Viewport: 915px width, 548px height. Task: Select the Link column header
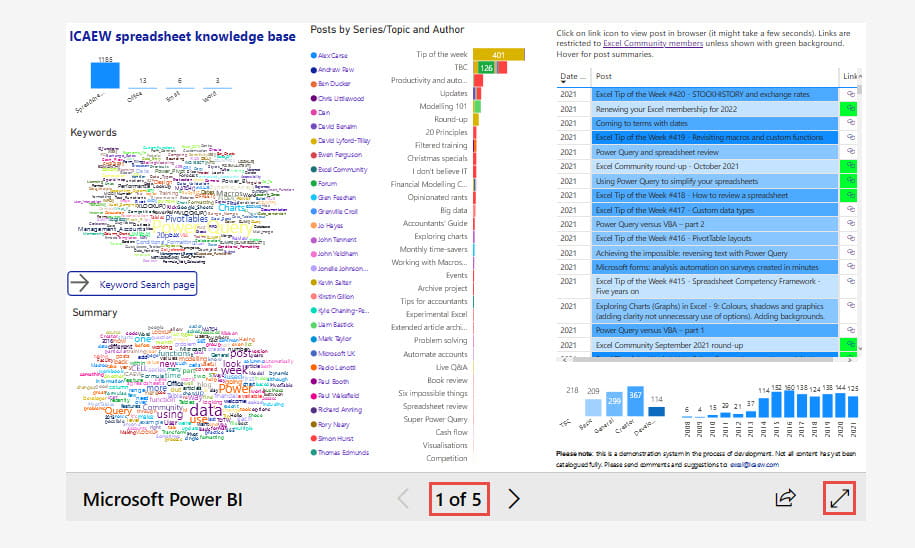849,76
